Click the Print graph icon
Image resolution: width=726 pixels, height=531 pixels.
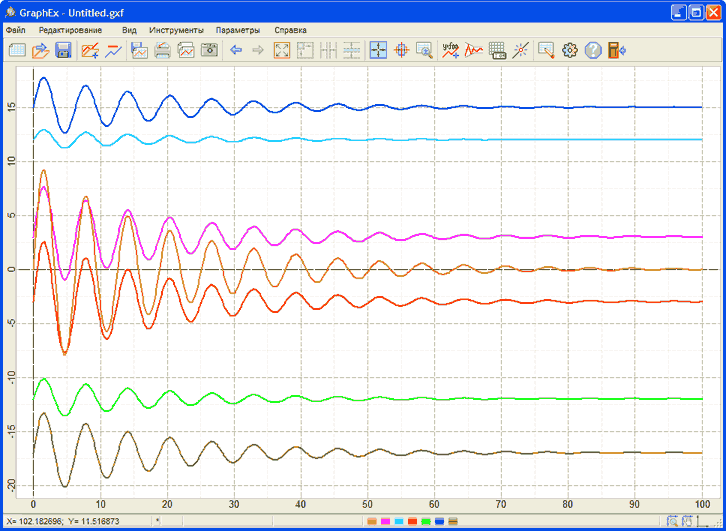pyautogui.click(x=162, y=50)
